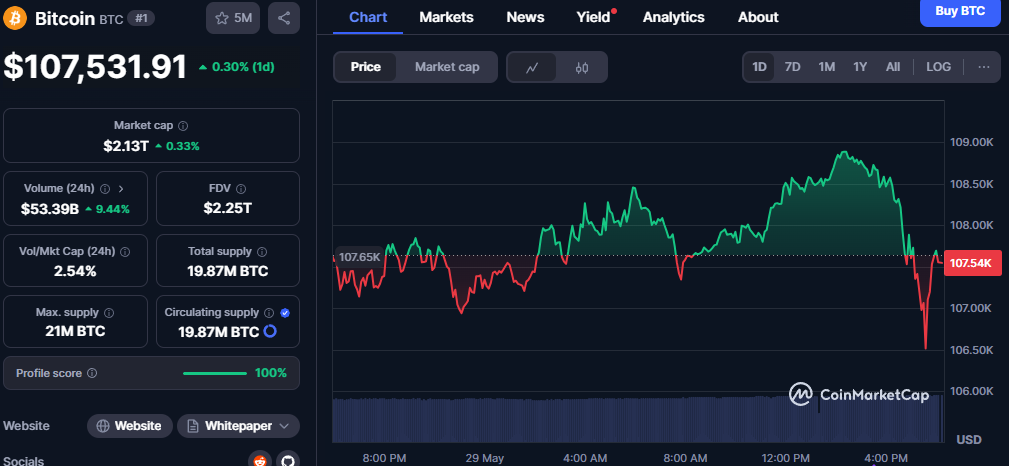
Task: Open the Reddit social icon
Action: (x=260, y=460)
